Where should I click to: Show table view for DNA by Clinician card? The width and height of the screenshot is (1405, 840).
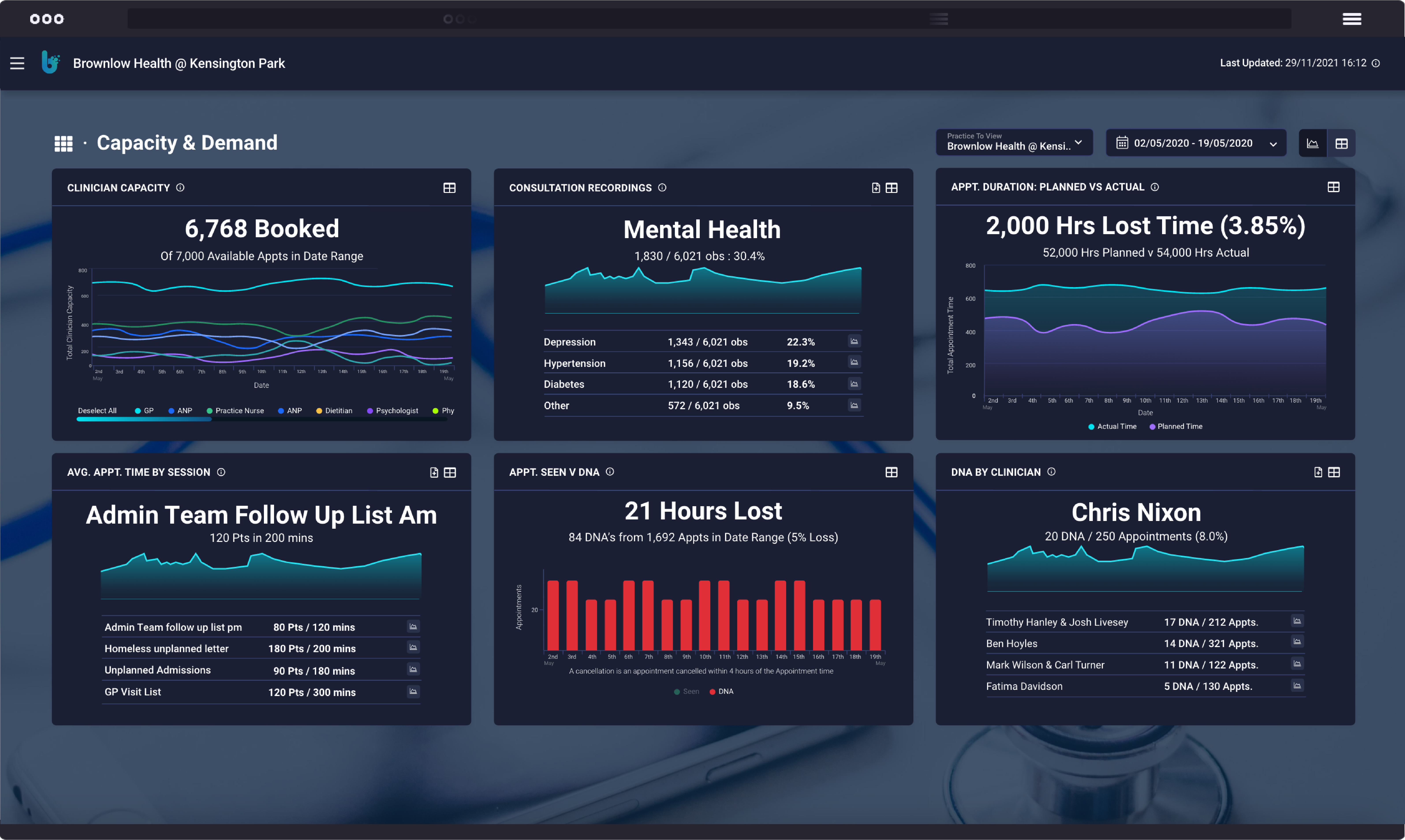click(x=1334, y=472)
